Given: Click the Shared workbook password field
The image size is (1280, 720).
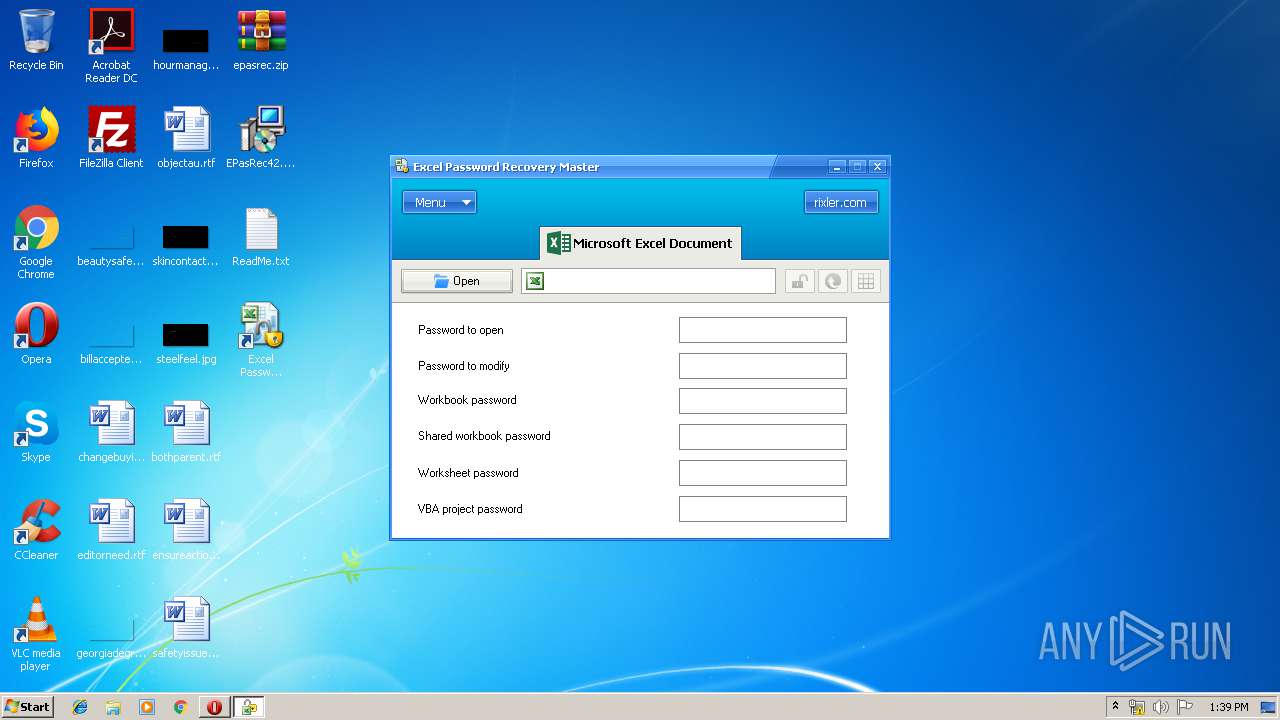Looking at the screenshot, I should click(763, 437).
